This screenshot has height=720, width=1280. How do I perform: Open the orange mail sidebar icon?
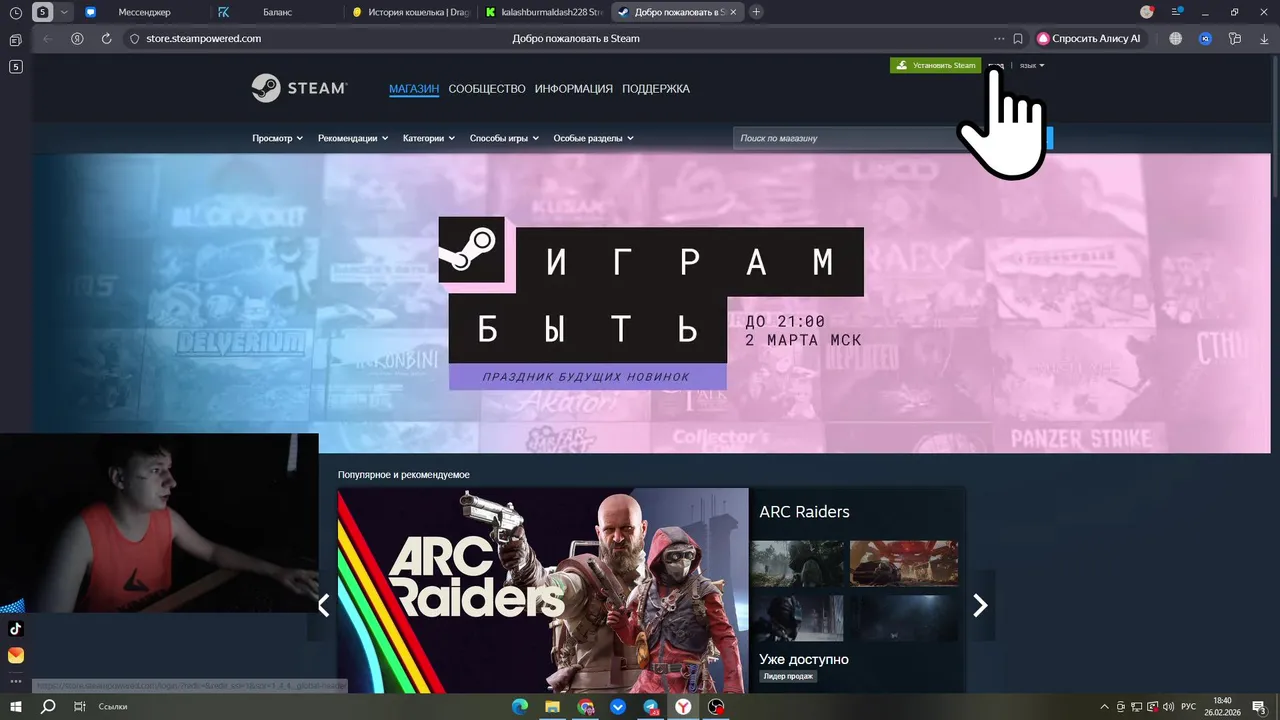(16, 656)
